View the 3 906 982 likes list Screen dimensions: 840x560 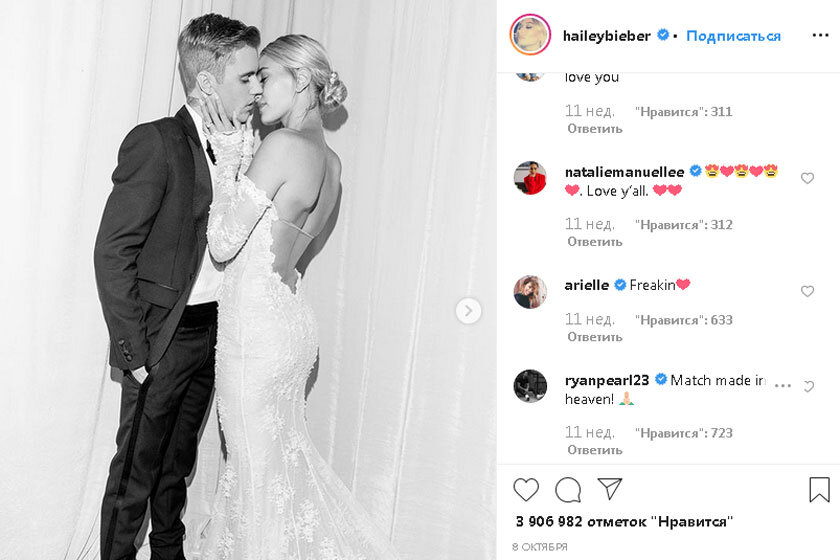624,522
